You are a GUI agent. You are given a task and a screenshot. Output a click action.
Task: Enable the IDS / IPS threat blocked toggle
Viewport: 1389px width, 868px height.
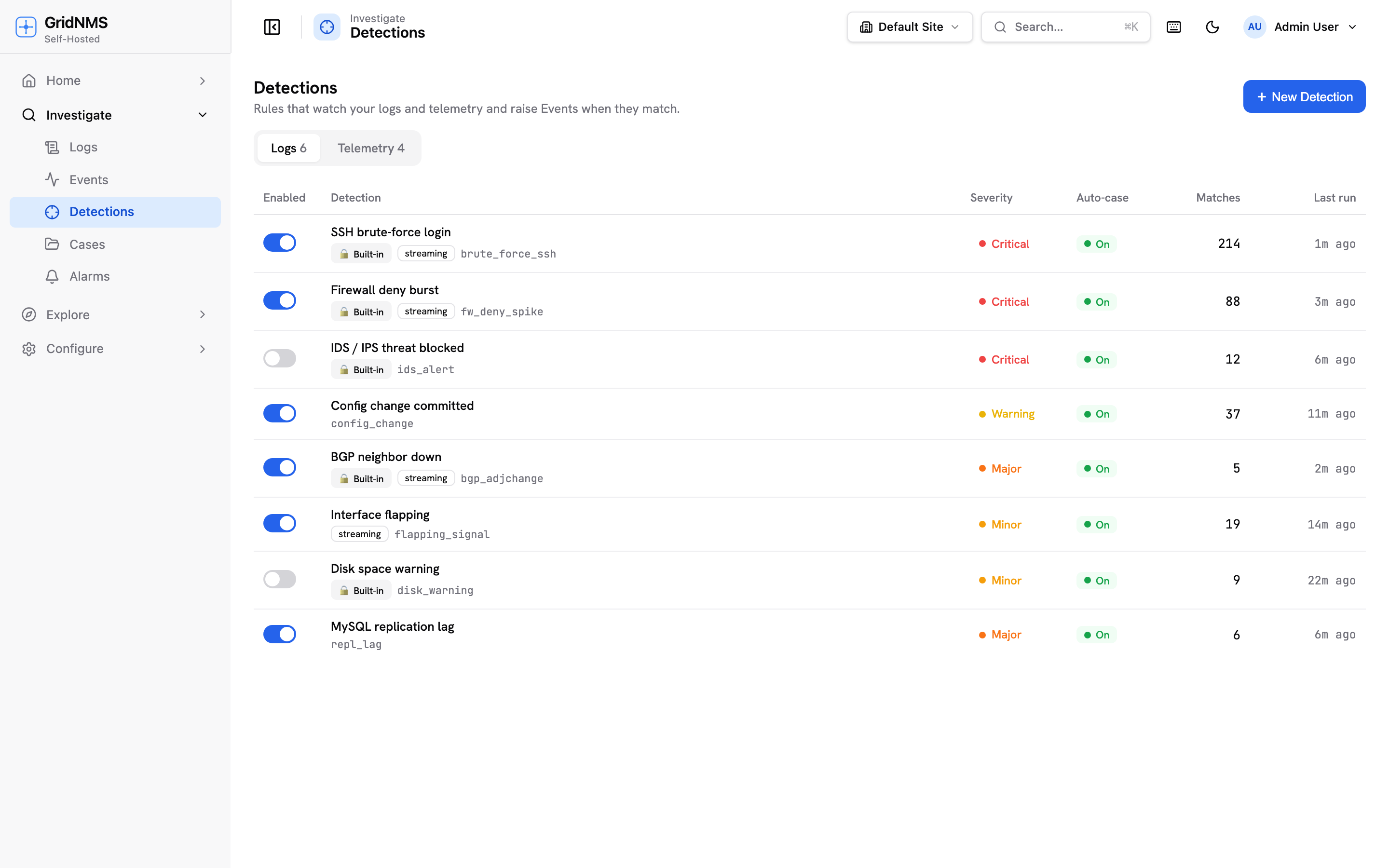click(280, 359)
